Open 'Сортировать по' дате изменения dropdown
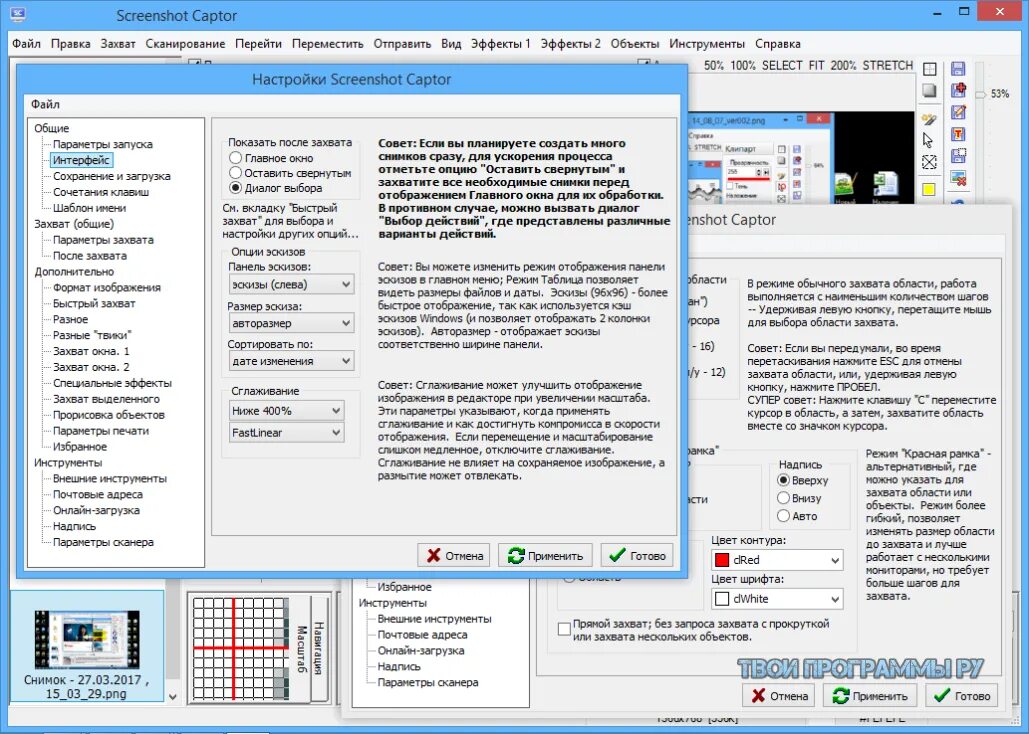 coord(291,361)
